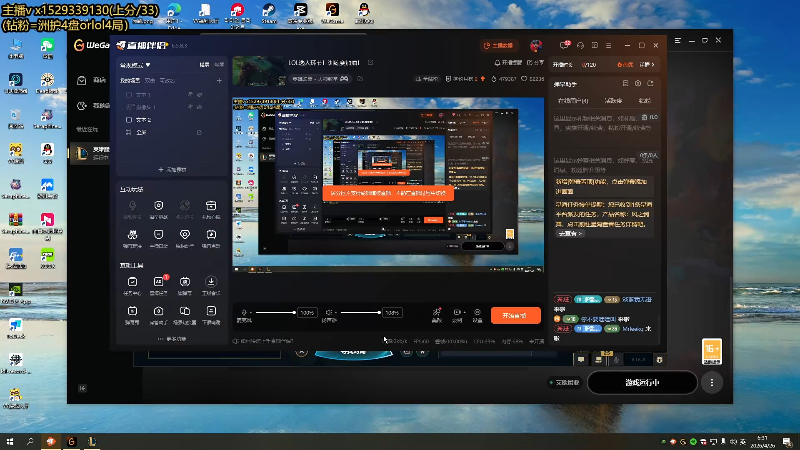Click the document list icon in the last tool row

(x=211, y=311)
